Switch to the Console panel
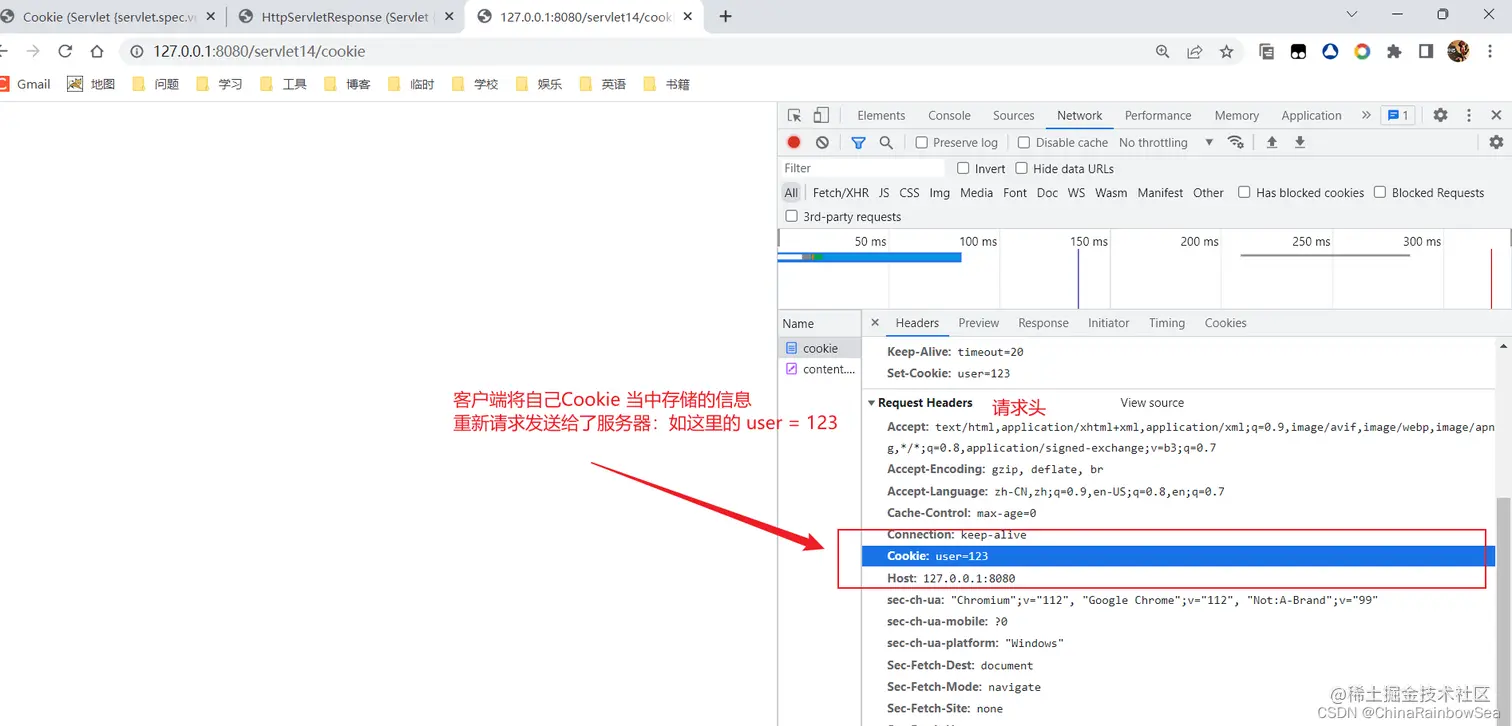The height and width of the screenshot is (726, 1512). pos(948,115)
